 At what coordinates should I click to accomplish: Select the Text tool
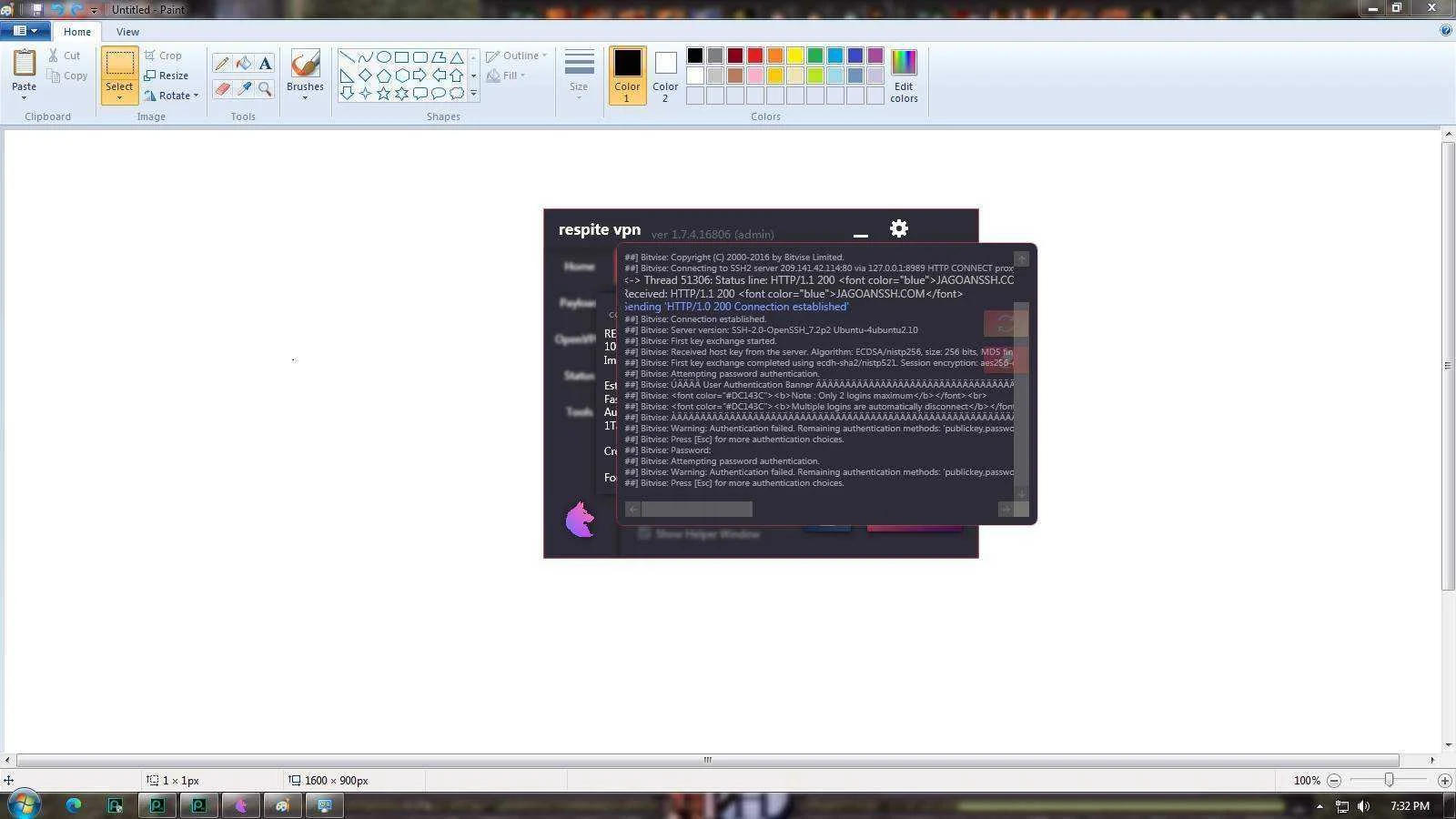[x=265, y=64]
